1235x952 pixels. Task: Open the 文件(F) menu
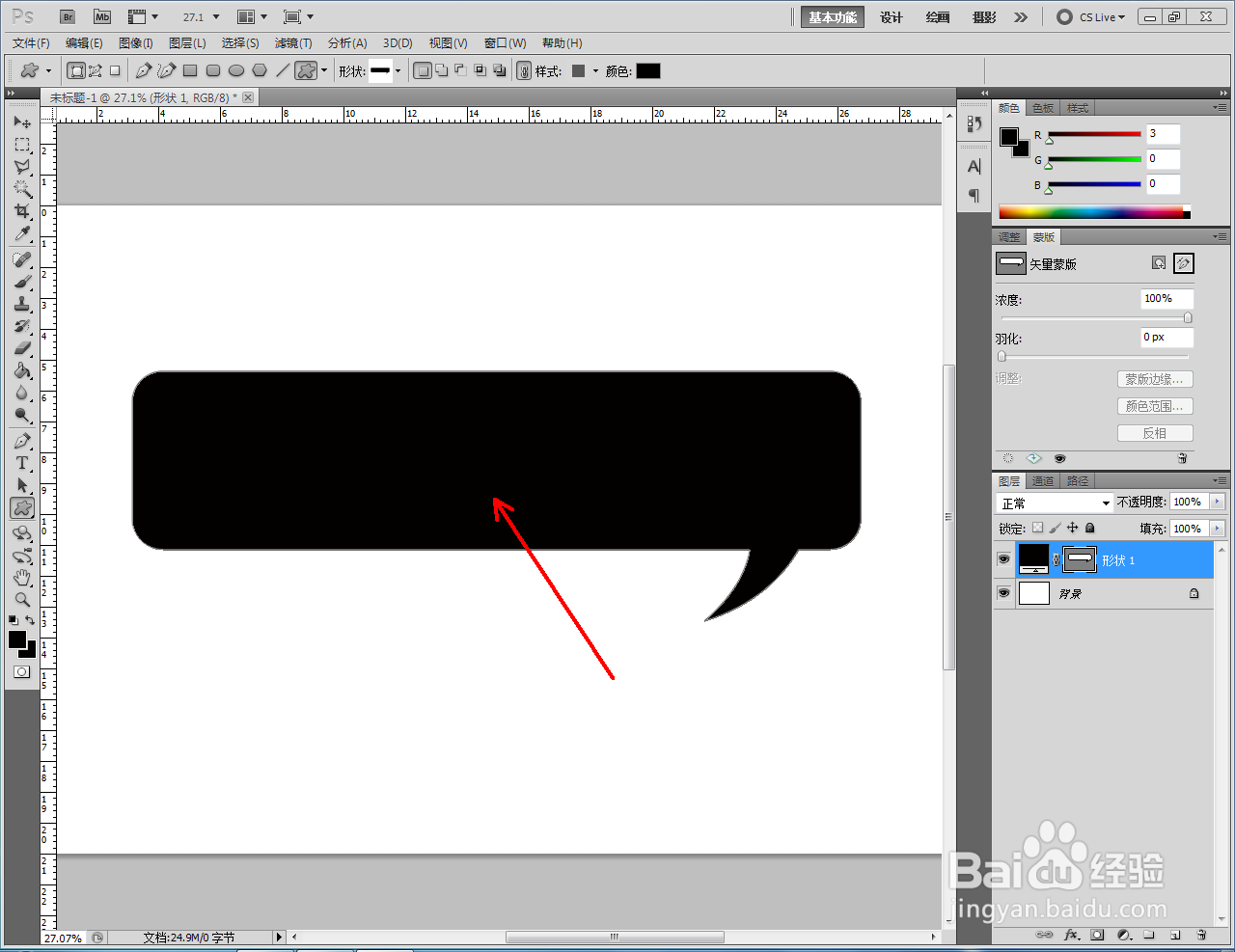pos(31,43)
